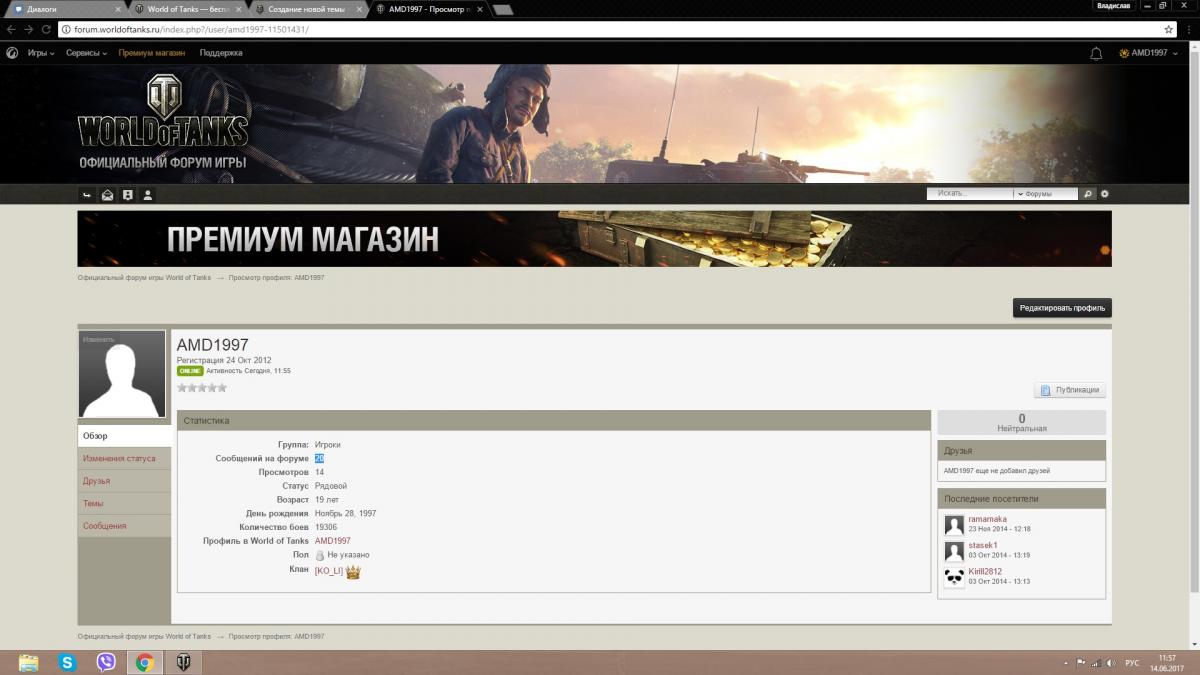The image size is (1200, 675).
Task: Click the Премиум магазин banner
Action: (594, 238)
